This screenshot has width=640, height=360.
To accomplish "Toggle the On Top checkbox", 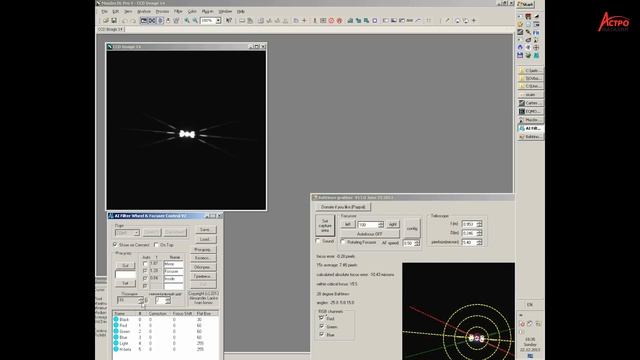I will pyautogui.click(x=156, y=245).
